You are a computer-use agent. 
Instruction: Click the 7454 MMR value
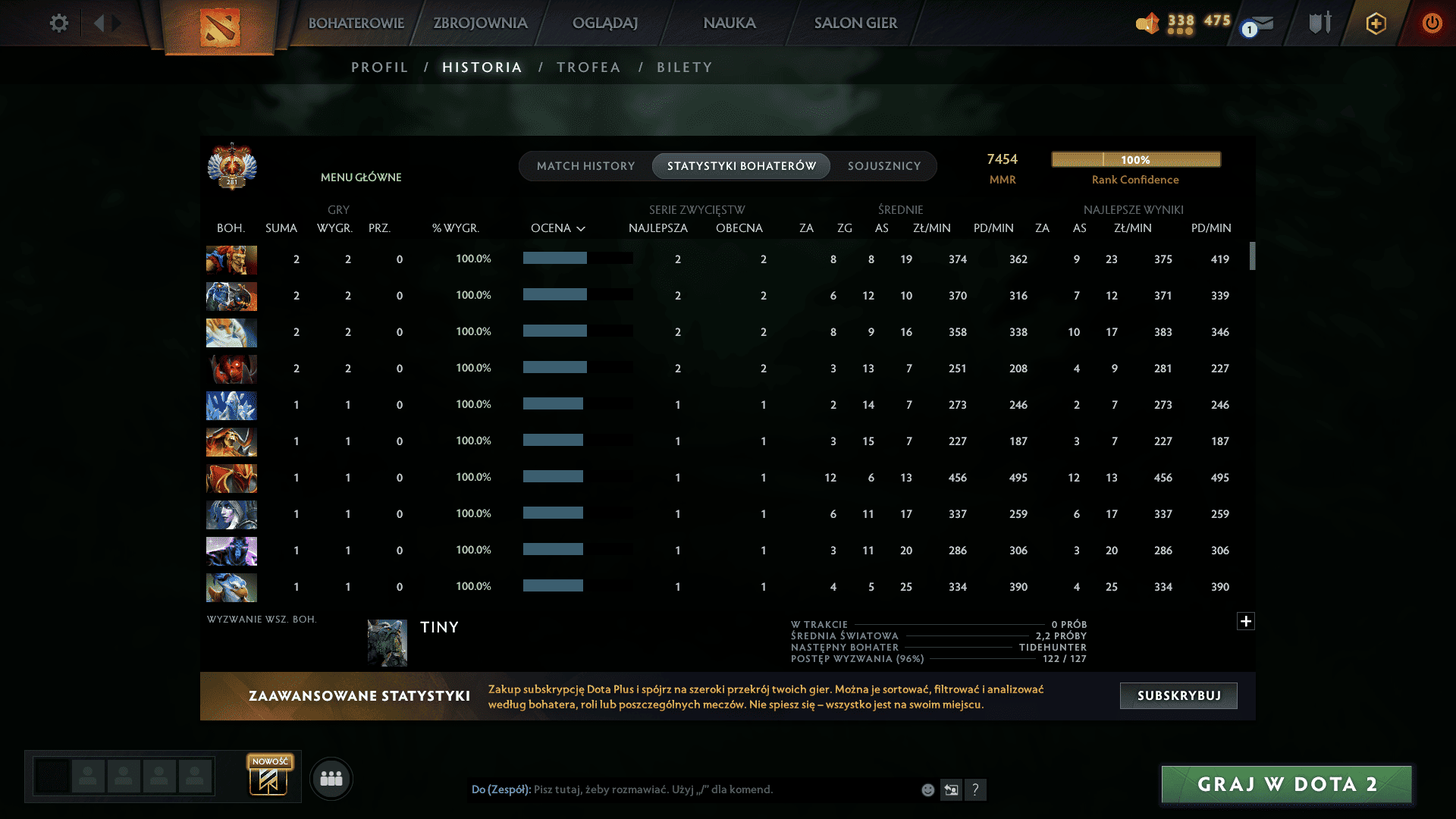point(1002,159)
